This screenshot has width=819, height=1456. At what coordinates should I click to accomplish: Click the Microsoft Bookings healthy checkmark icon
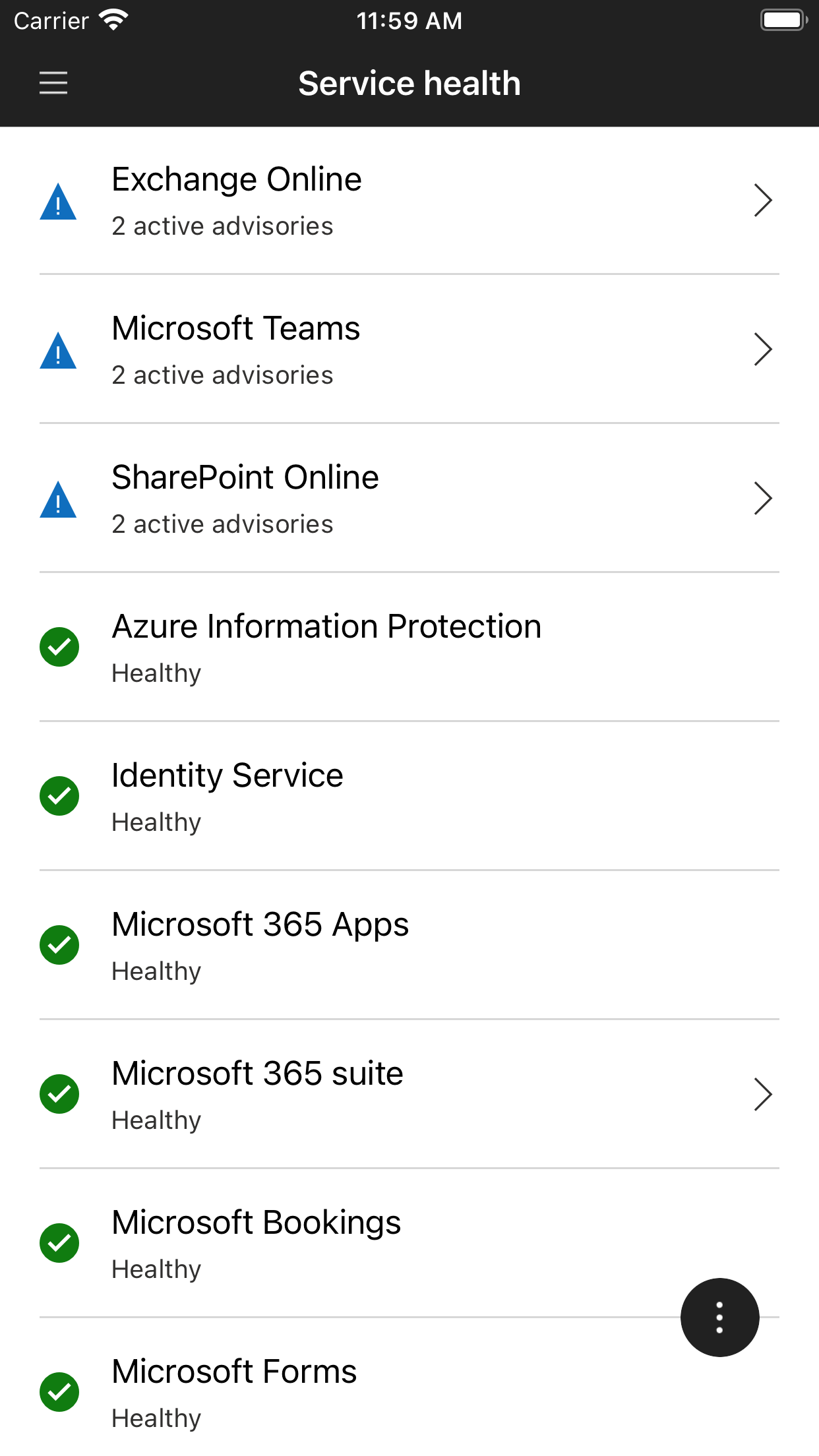click(x=59, y=1243)
